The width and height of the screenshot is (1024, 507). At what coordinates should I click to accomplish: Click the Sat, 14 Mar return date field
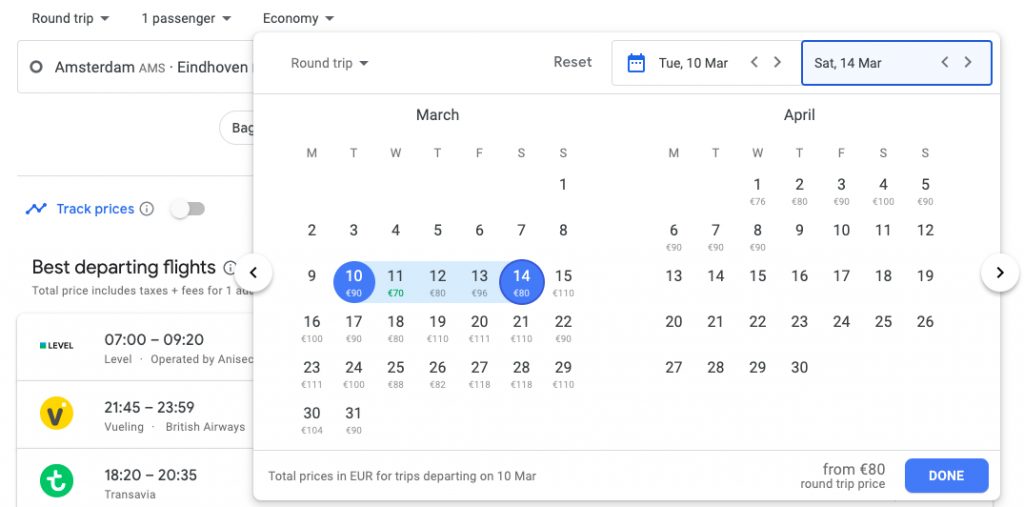tap(896, 63)
